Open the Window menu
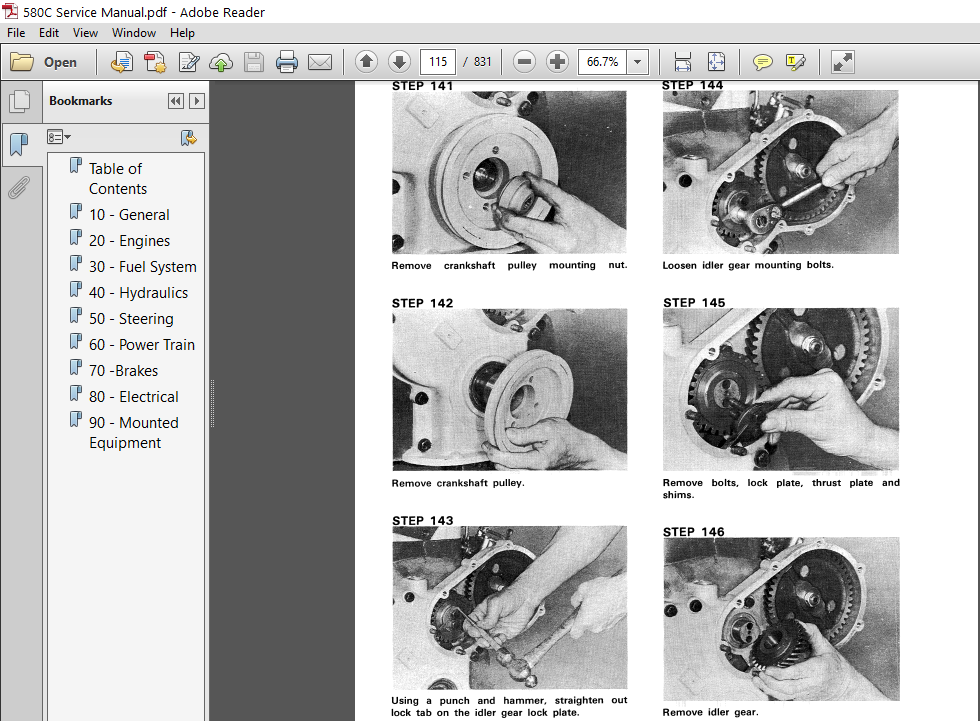 point(134,32)
